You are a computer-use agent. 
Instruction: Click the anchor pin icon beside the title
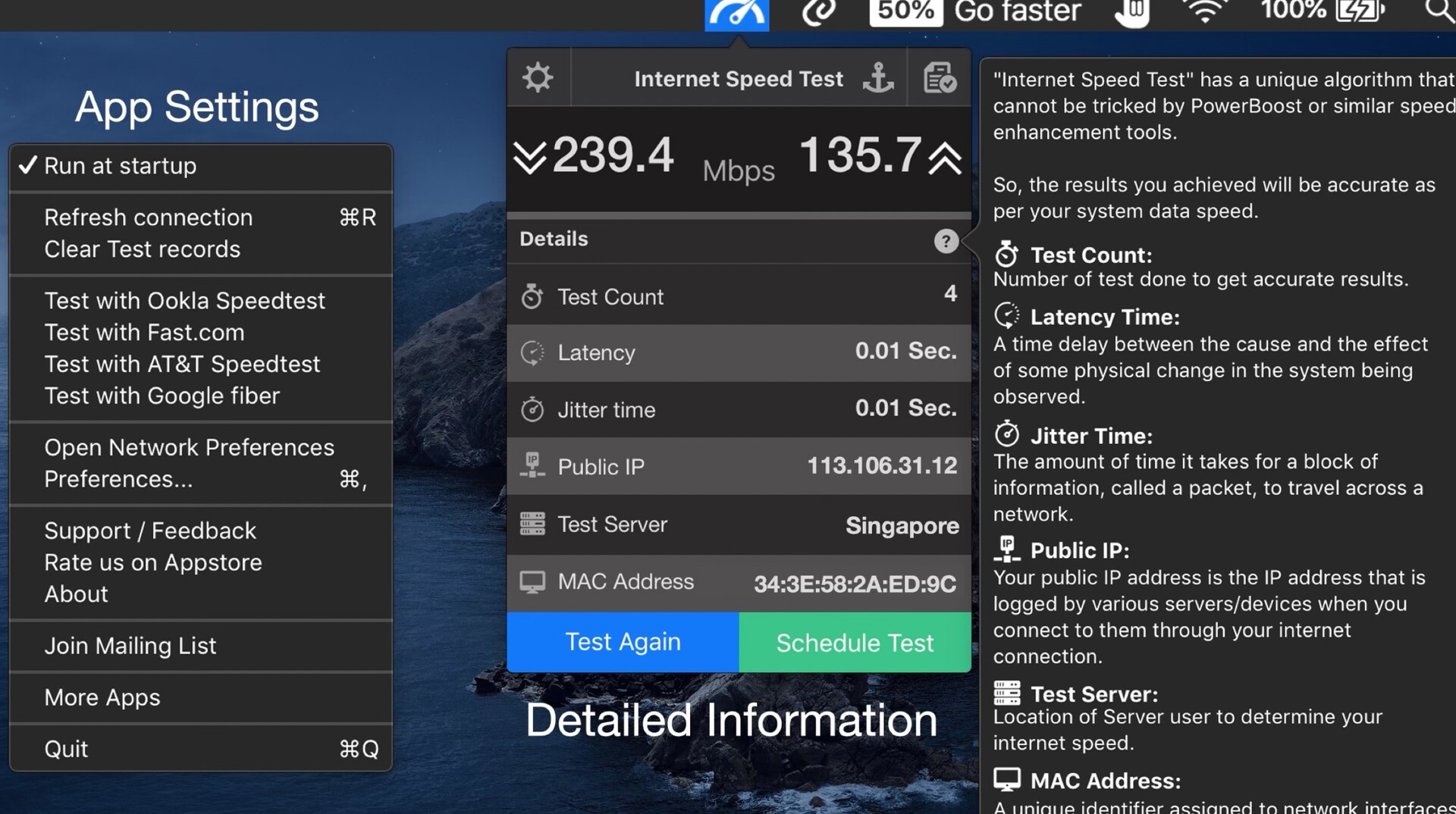[x=878, y=77]
